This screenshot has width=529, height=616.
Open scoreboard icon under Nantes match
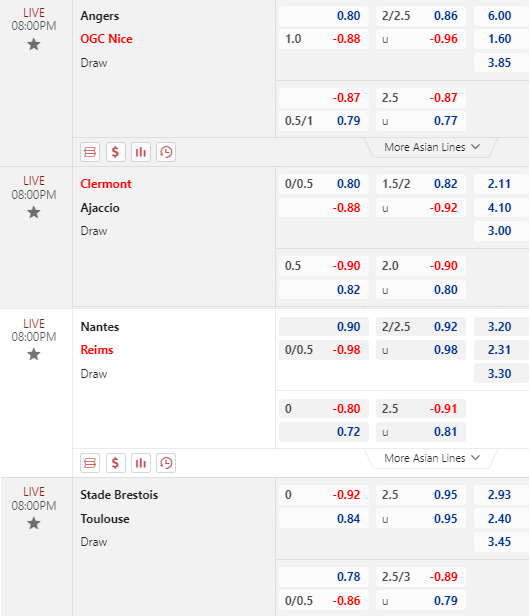pyautogui.click(x=90, y=463)
